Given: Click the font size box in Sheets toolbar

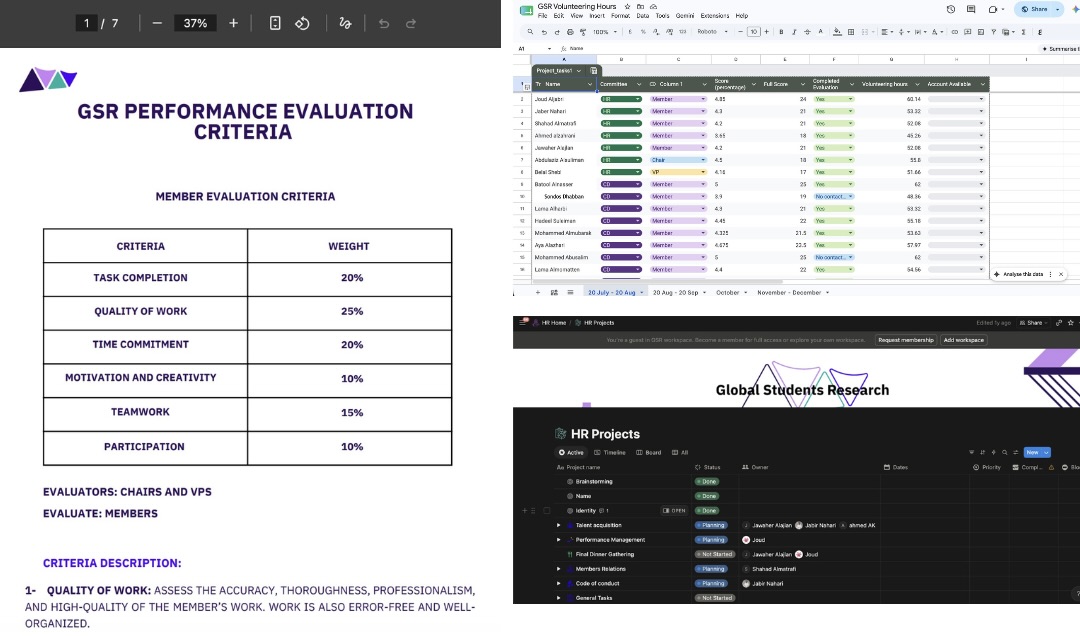Looking at the screenshot, I should (754, 32).
